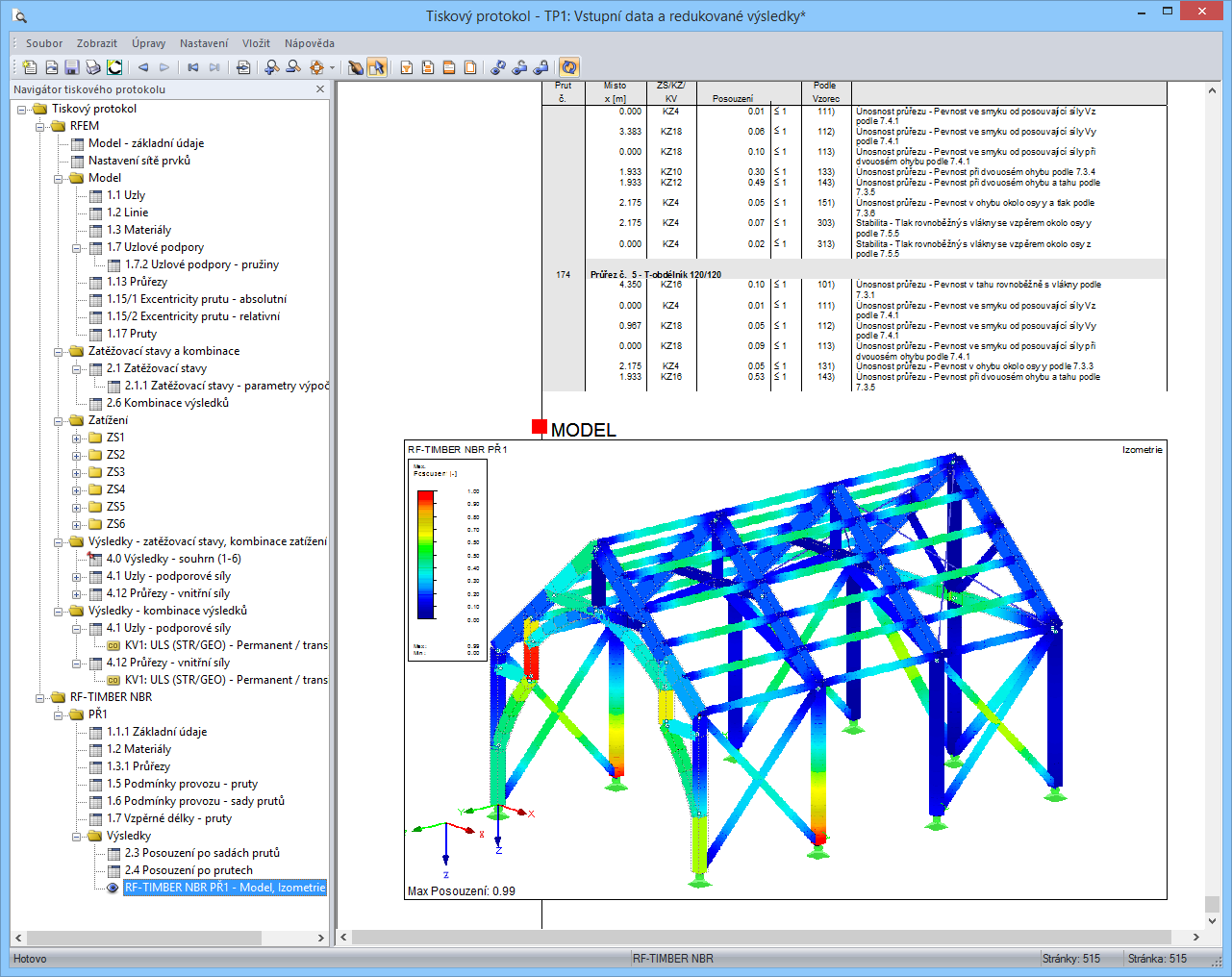Image resolution: width=1232 pixels, height=977 pixels.
Task: Click the black-and-white circle toolbar icon
Action: pyautogui.click(x=114, y=67)
